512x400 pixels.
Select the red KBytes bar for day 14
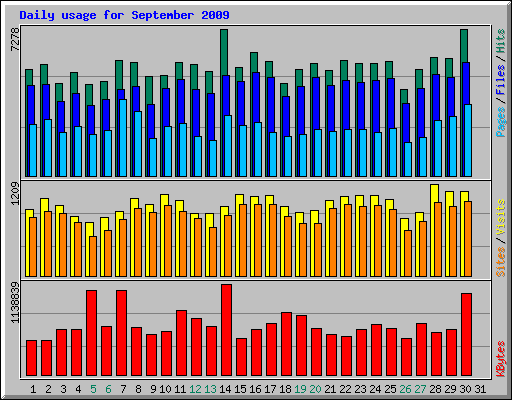pos(226,330)
